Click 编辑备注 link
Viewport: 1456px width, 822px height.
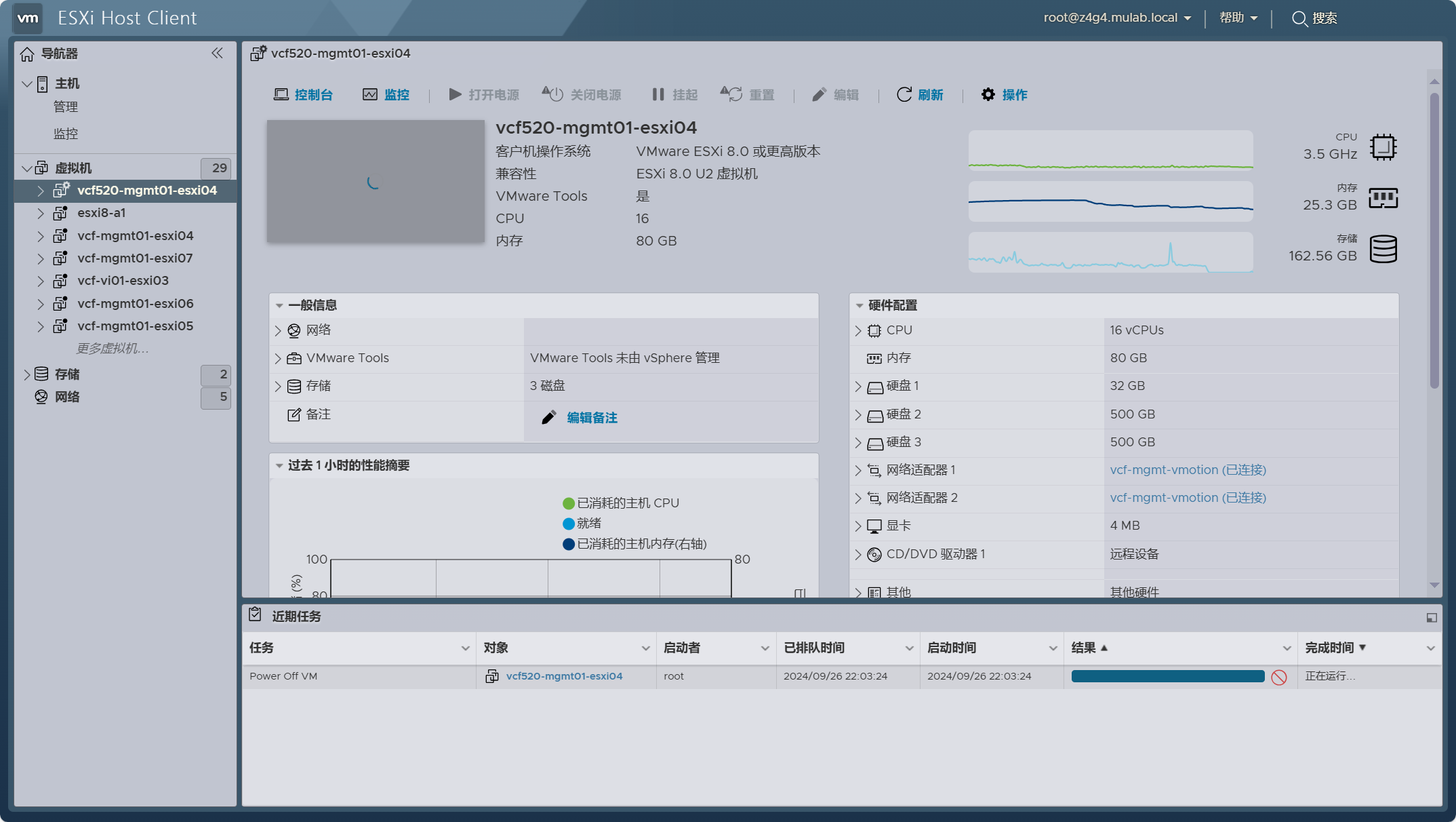tap(592, 418)
